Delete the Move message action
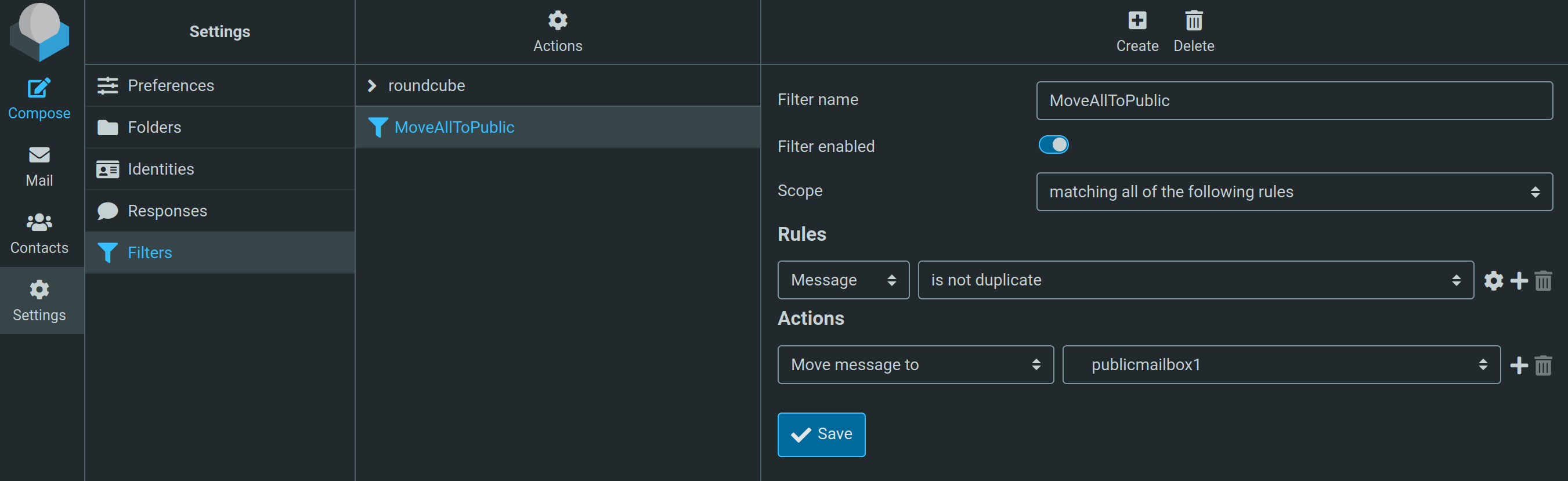The height and width of the screenshot is (481, 1568). 1543,366
